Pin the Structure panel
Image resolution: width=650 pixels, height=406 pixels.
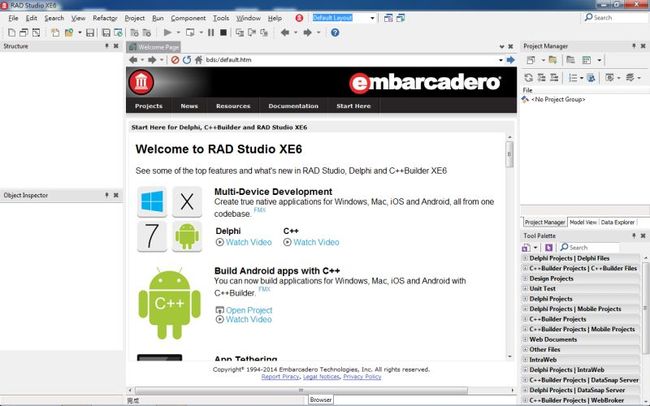point(107,46)
